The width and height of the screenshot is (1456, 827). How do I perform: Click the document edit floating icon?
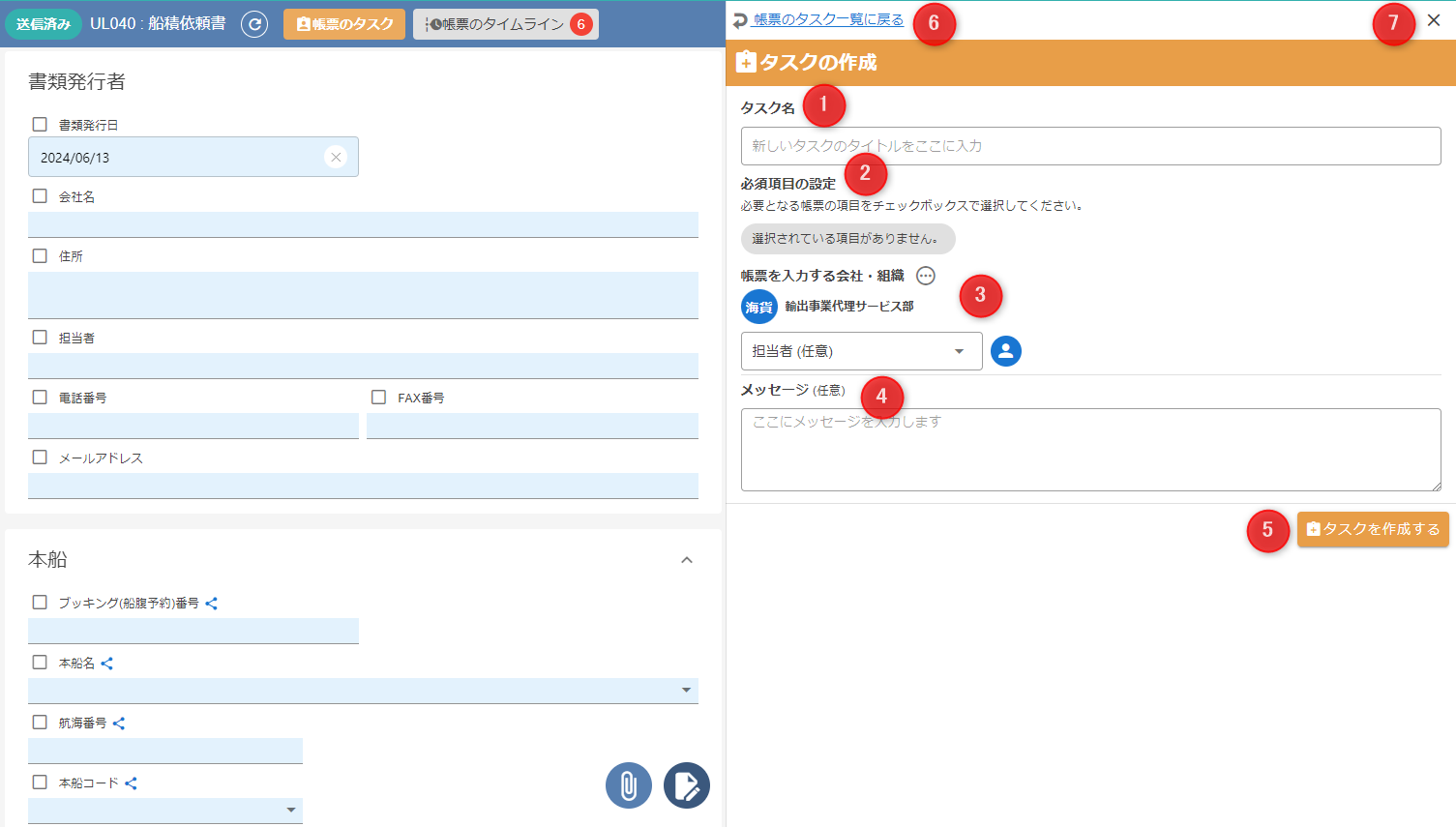(x=687, y=785)
